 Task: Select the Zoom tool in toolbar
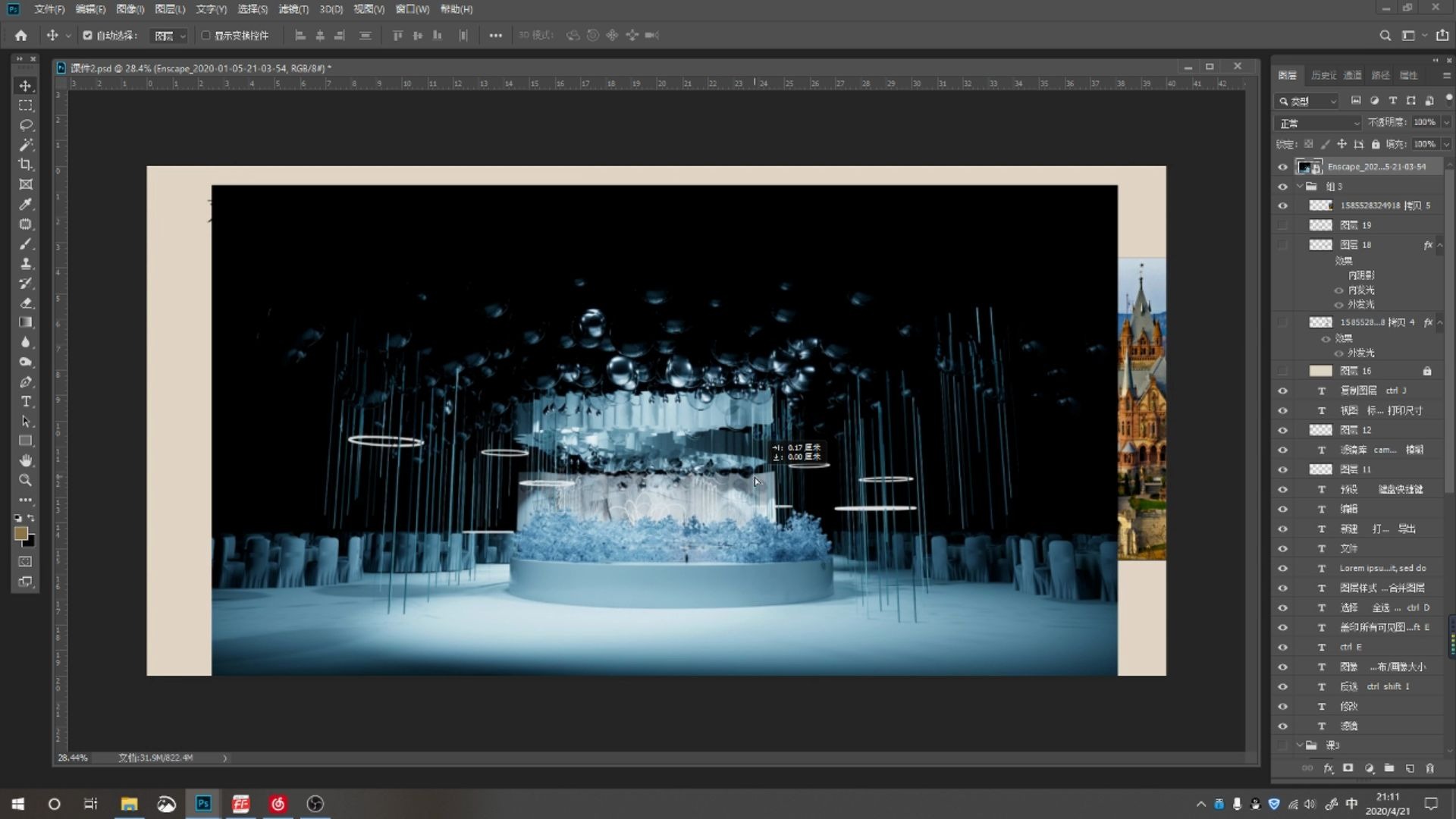[x=25, y=480]
